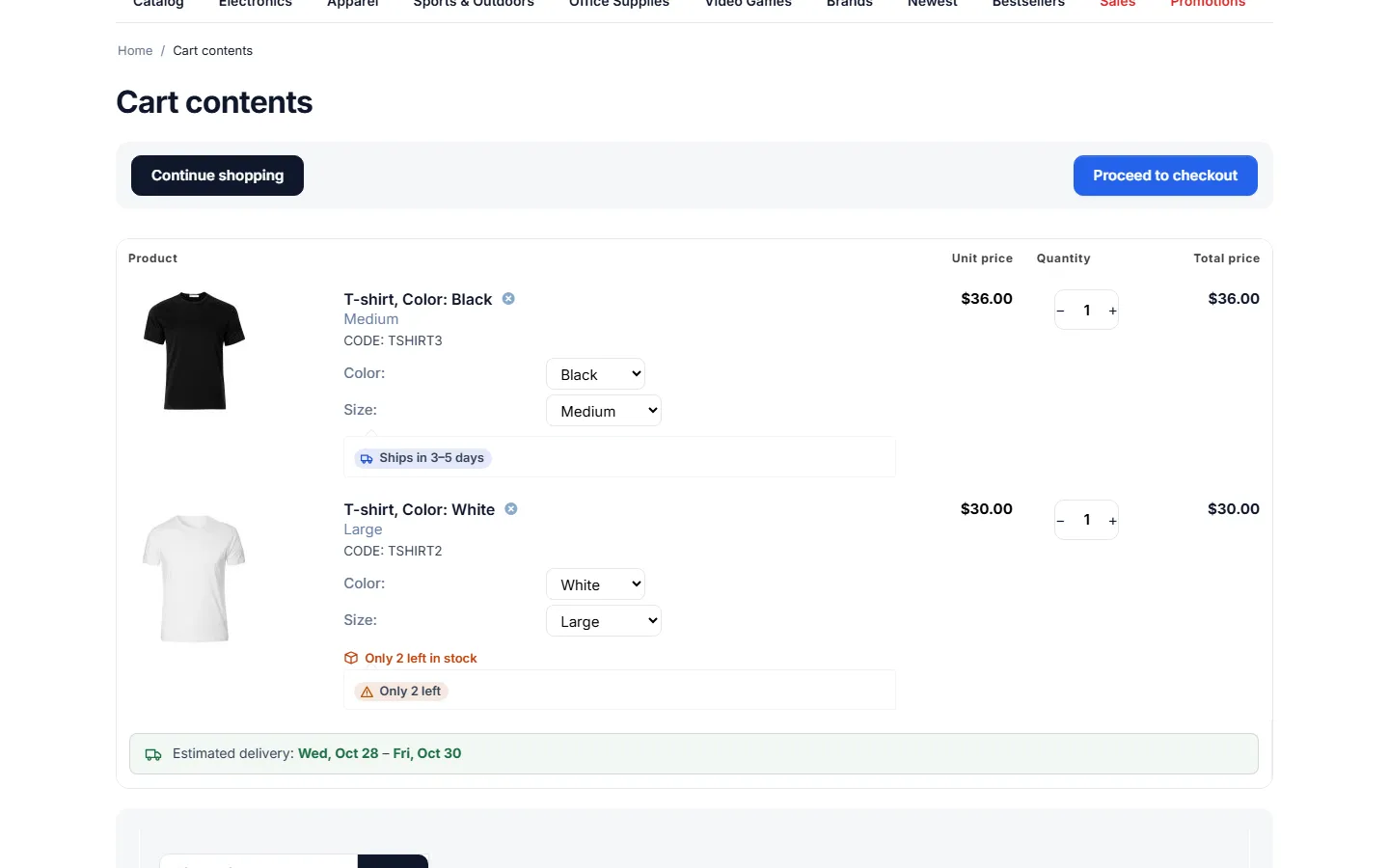Click the $30.00 total price

(1234, 509)
